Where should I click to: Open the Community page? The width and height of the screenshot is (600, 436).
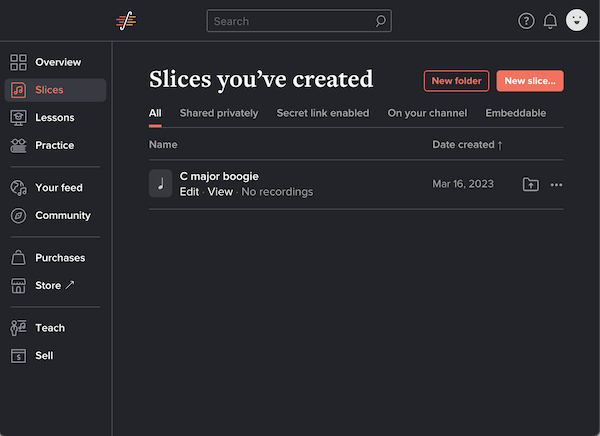tap(62, 215)
